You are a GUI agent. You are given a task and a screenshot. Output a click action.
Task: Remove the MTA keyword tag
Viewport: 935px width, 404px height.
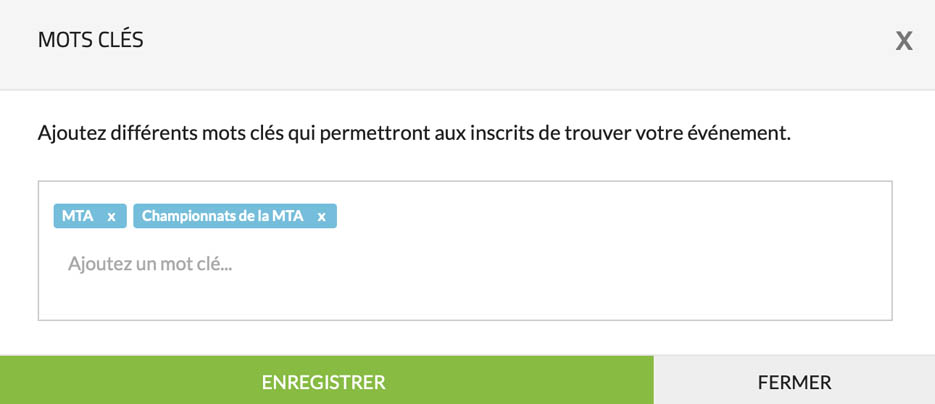coord(112,216)
